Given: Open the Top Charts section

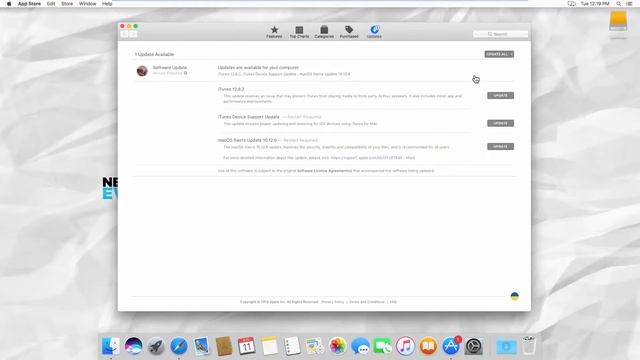Looking at the screenshot, I should tap(299, 32).
